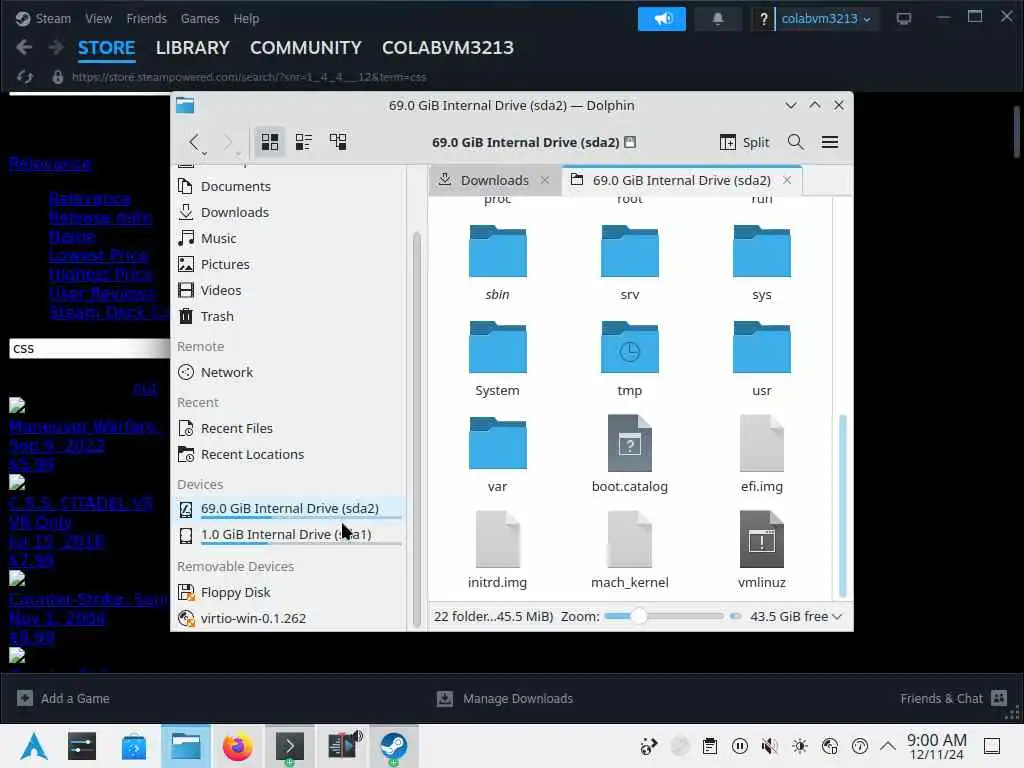Open View menu in Steam window
Image resolution: width=1024 pixels, height=768 pixels.
tap(99, 18)
